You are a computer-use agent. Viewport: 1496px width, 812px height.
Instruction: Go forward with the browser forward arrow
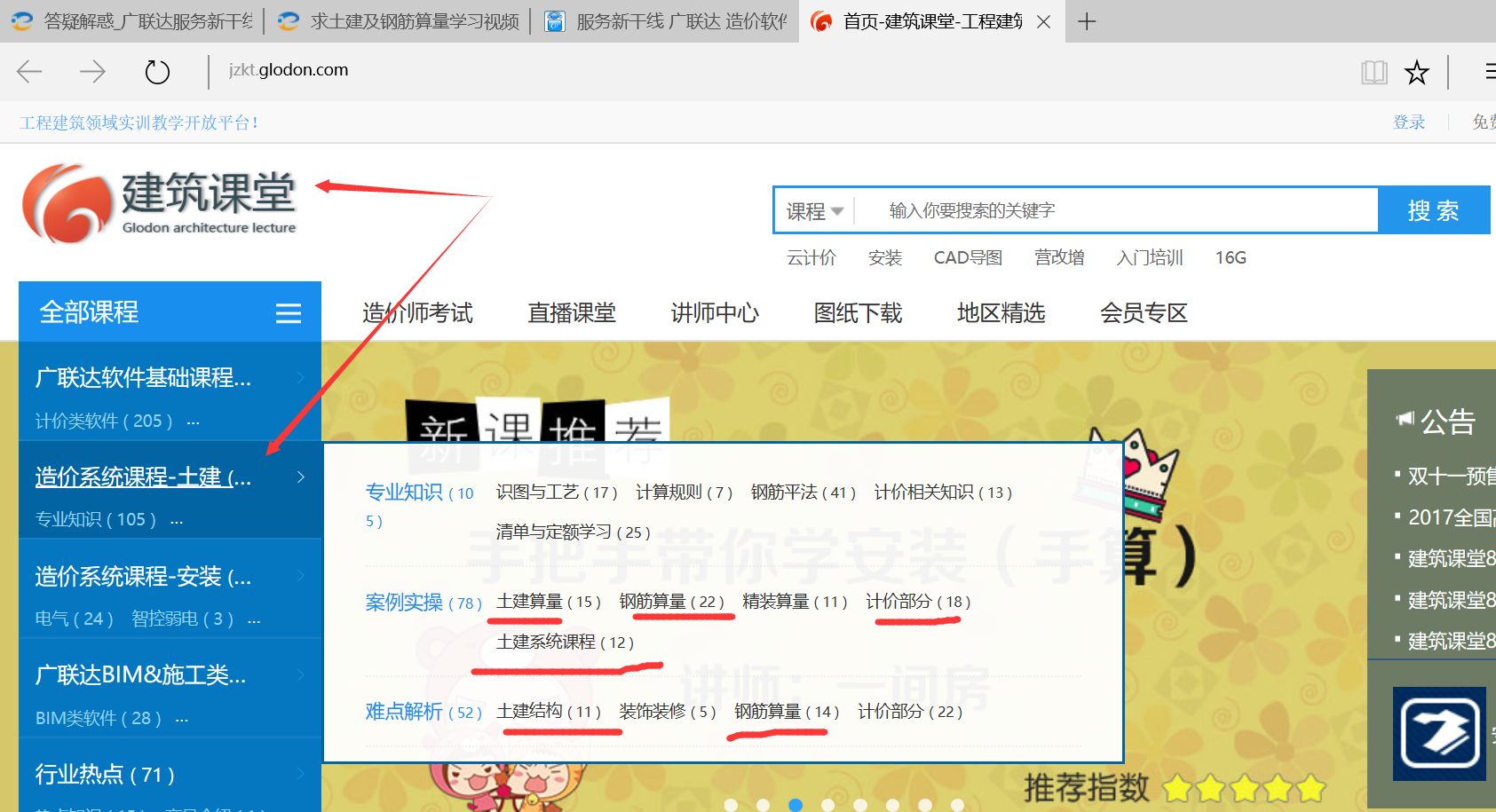tap(92, 71)
